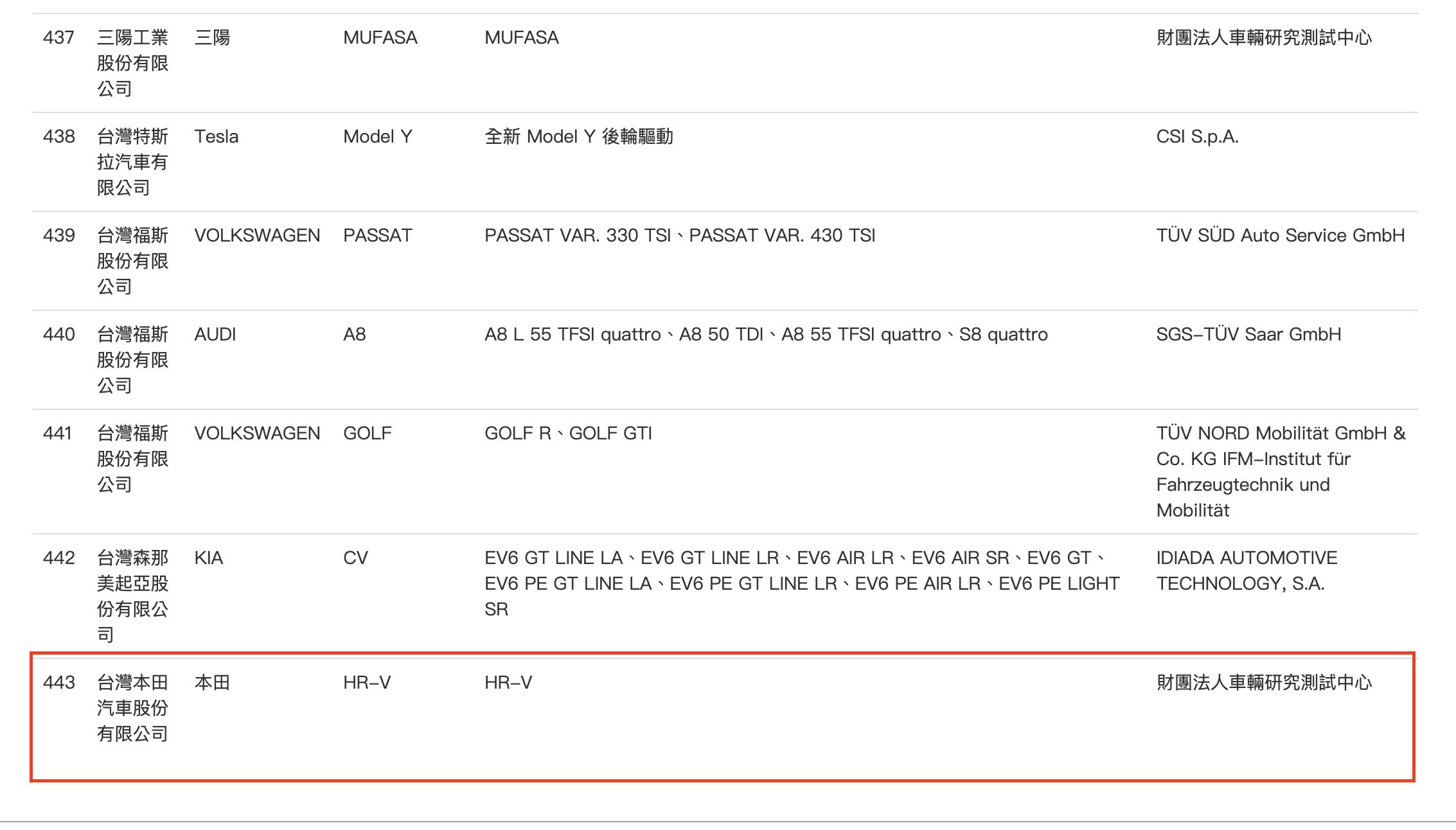Click 財團法人車輛研究測試中心 in row 443

pos(1264,682)
